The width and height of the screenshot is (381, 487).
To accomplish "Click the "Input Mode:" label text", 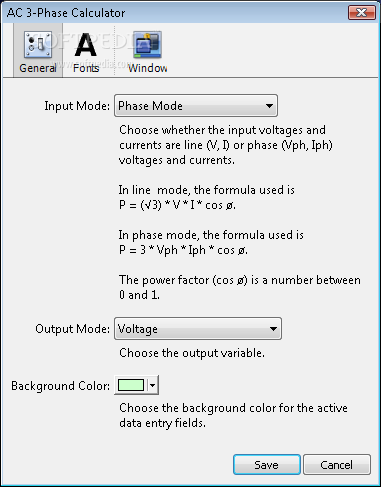I will tap(77, 106).
